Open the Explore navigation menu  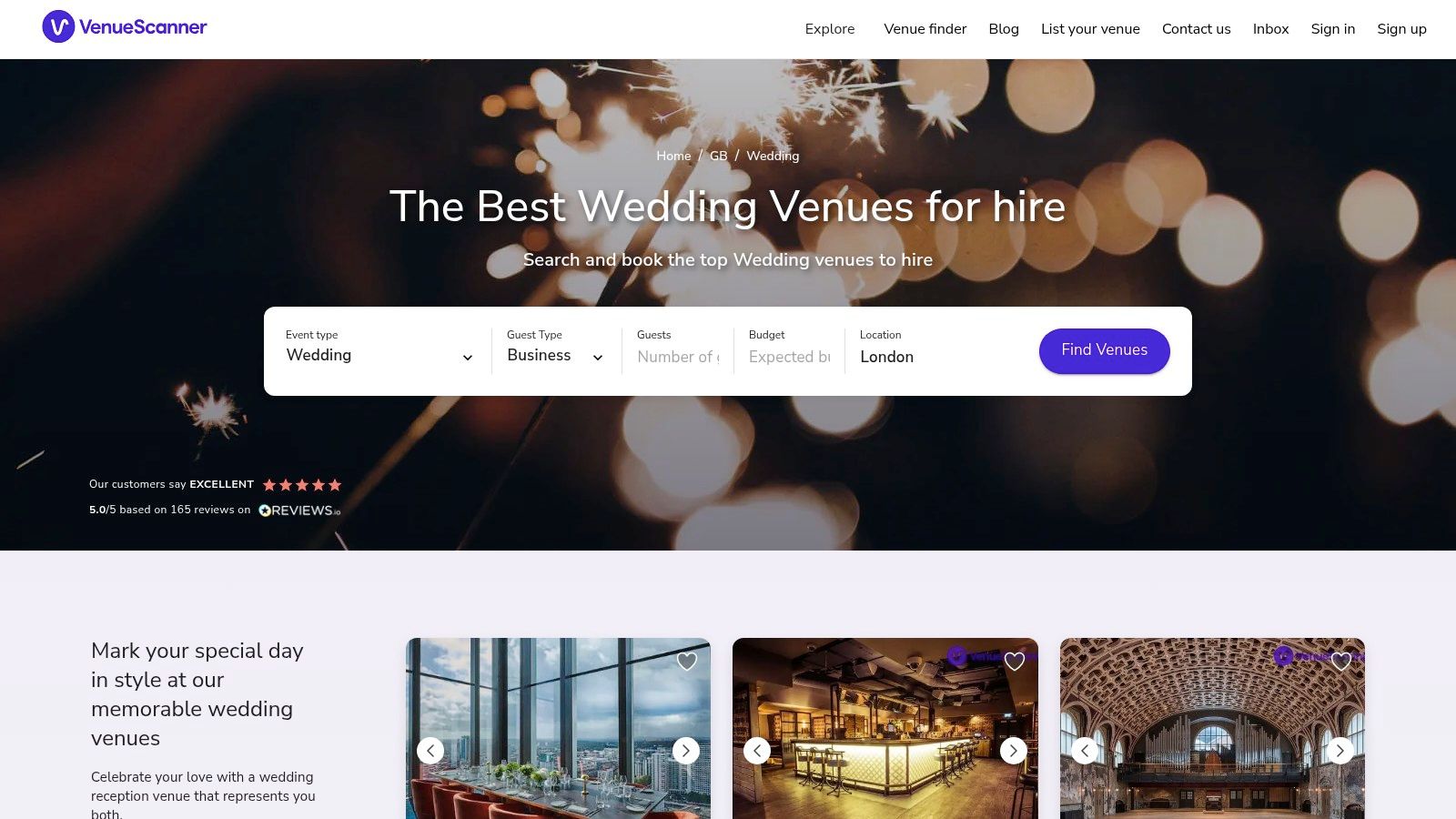[x=830, y=29]
